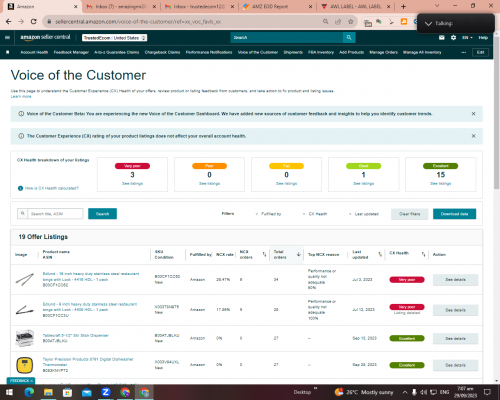Reload the page with the refresh icon
Image resolution: width=500 pixels, height=400 pixels.
tap(33, 22)
